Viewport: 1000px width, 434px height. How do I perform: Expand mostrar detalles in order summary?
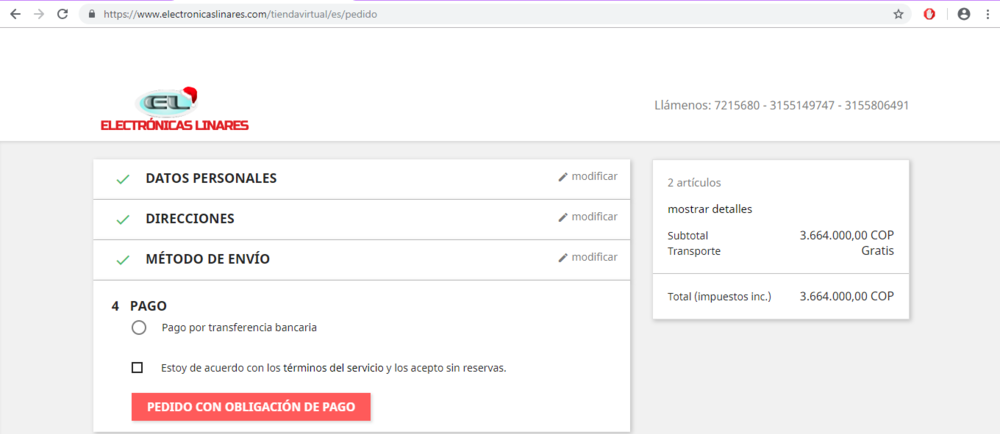tap(710, 209)
